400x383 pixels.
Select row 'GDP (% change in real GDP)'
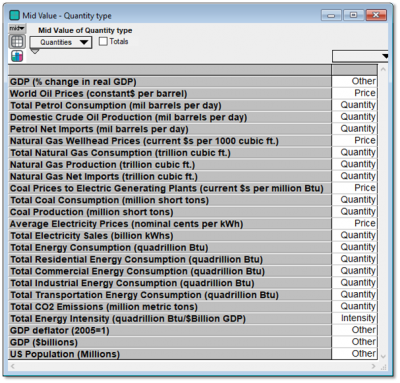pyautogui.click(x=170, y=82)
